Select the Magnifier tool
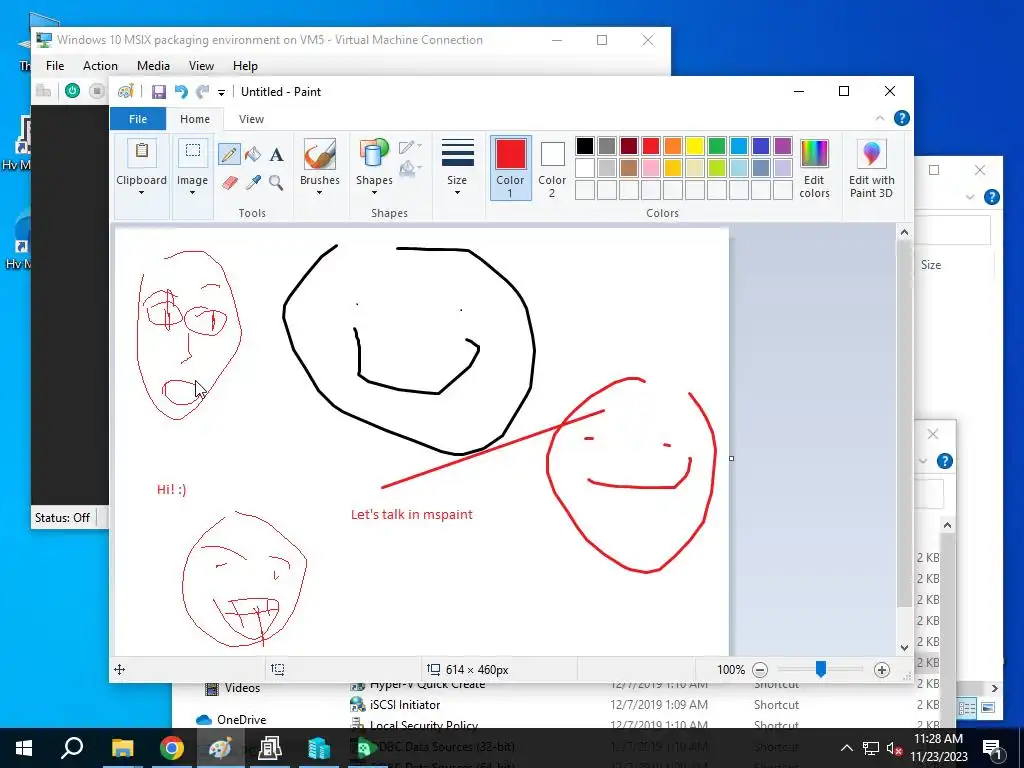Image resolution: width=1024 pixels, height=768 pixels. pos(276,182)
